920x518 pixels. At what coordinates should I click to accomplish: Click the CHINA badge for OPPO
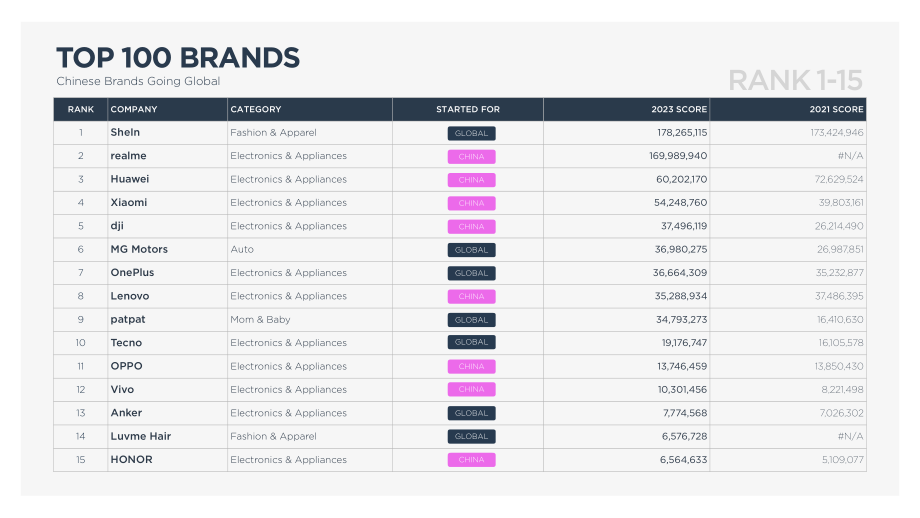(x=471, y=367)
